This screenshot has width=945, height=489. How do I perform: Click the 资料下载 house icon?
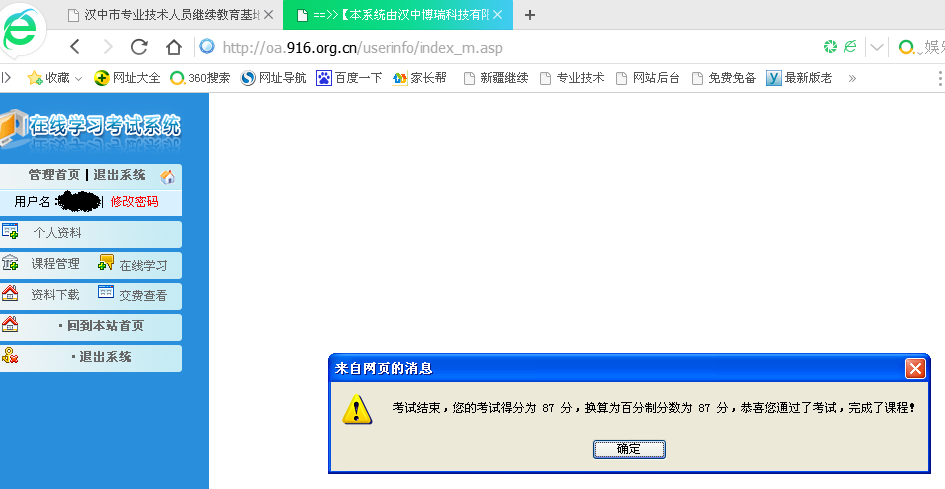click(11, 293)
